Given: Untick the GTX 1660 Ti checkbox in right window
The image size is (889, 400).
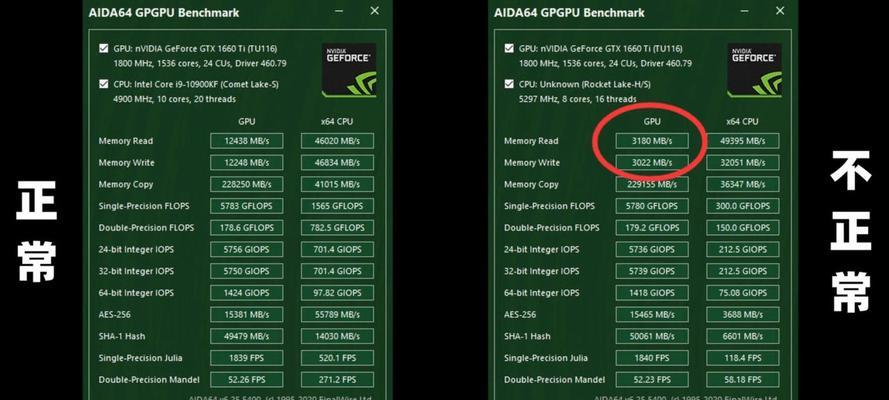Looking at the screenshot, I should 509,48.
